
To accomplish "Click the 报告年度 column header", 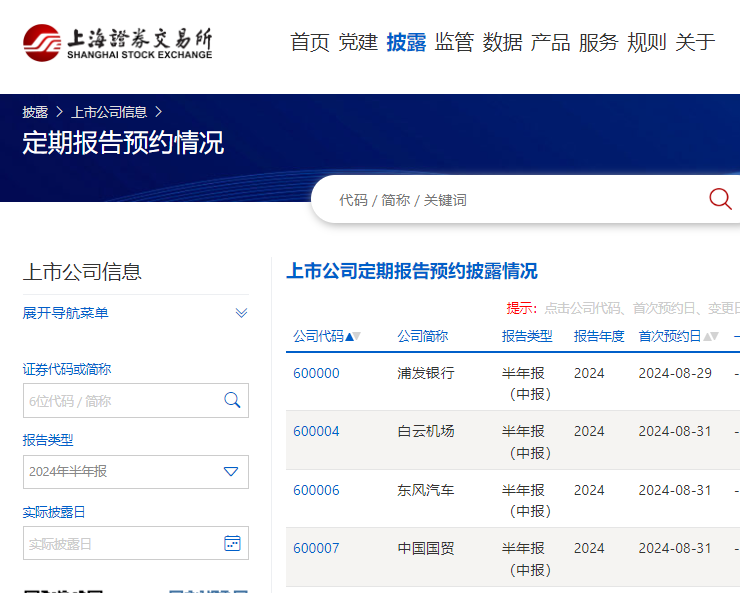I will 599,336.
